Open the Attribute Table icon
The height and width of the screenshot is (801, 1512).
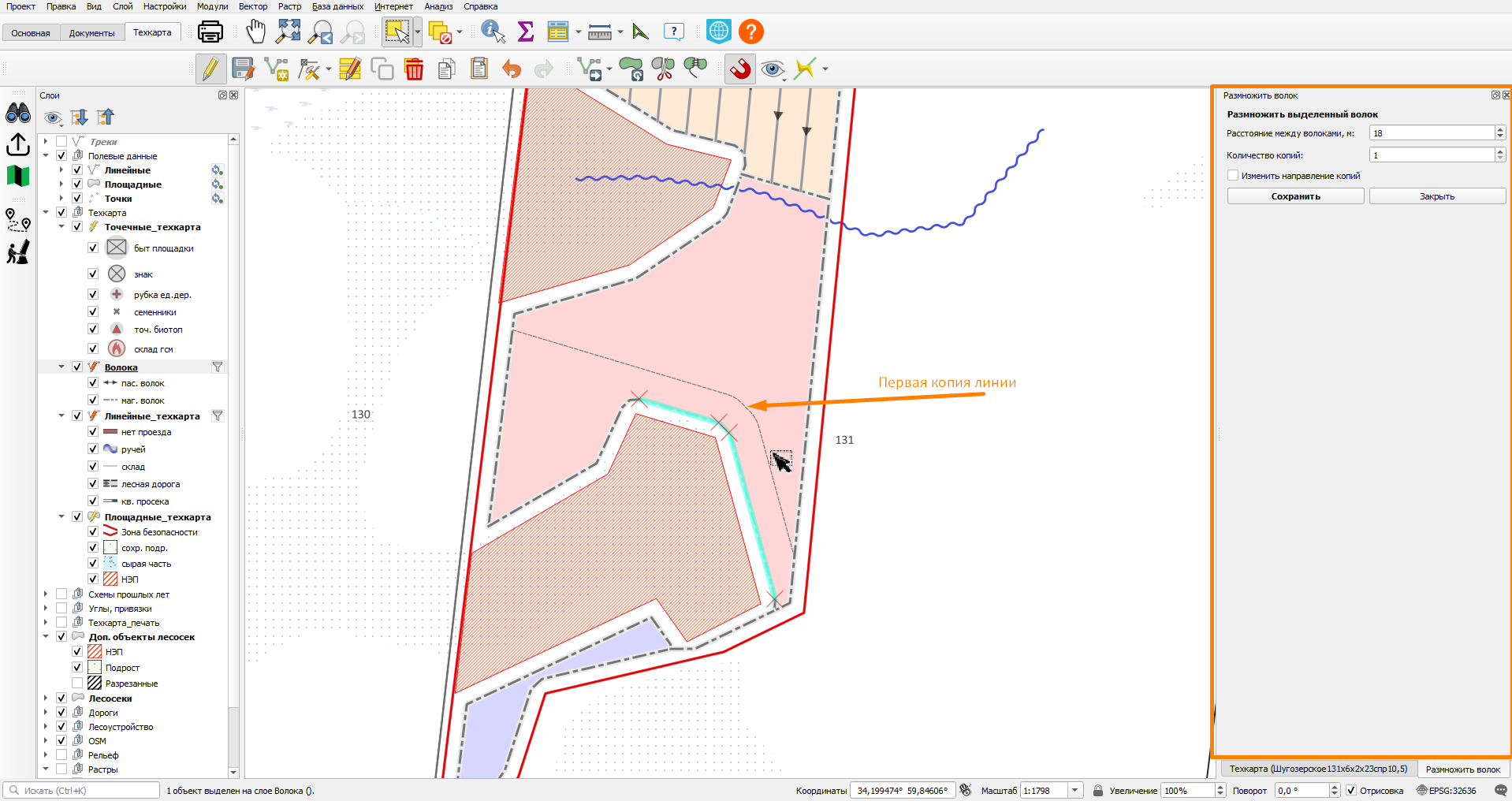coord(558,32)
